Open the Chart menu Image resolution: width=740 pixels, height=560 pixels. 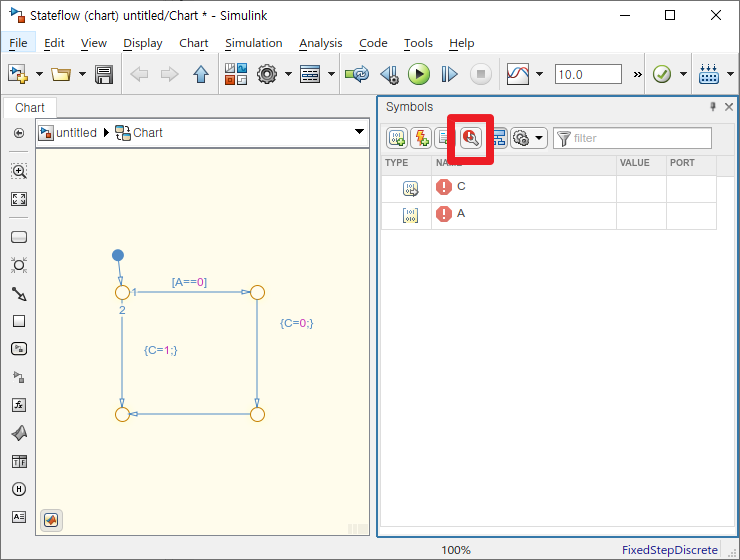coord(193,43)
